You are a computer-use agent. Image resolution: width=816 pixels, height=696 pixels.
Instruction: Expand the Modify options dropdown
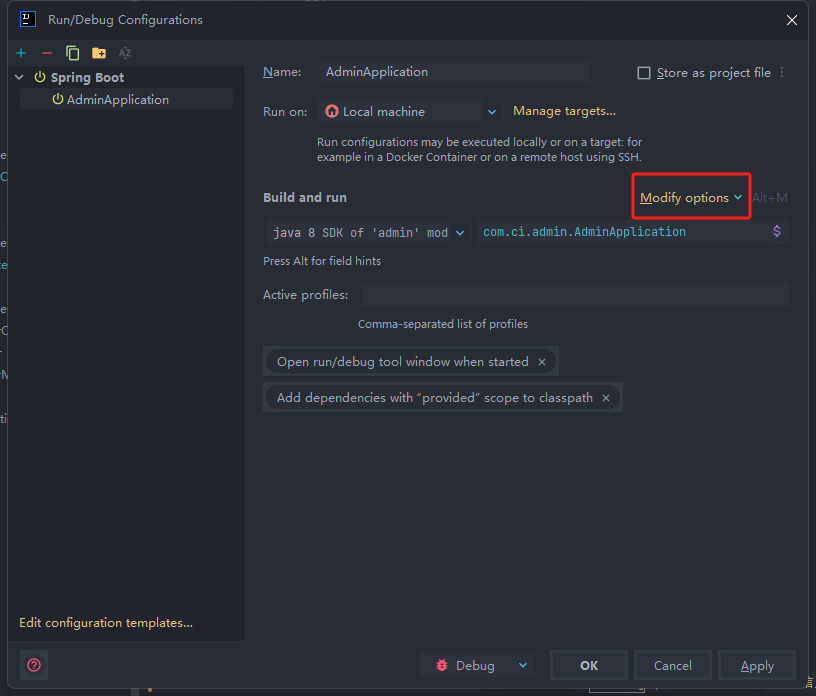[x=691, y=198]
